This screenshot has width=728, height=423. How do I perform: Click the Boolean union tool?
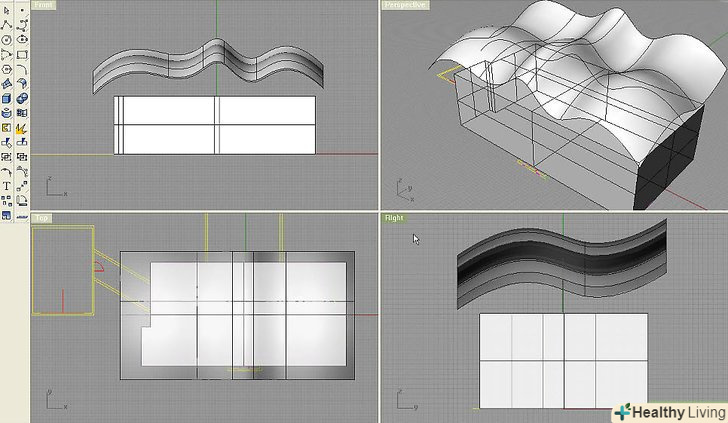tap(21, 99)
